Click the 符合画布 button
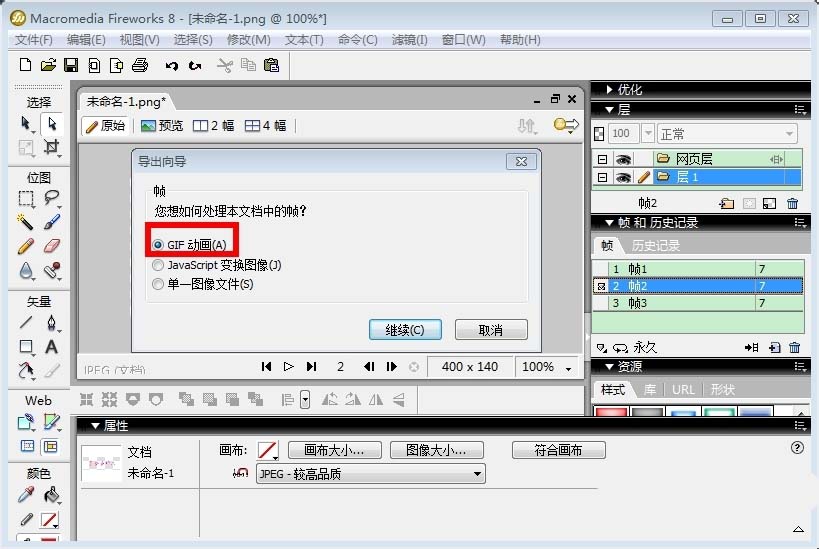Image resolution: width=819 pixels, height=549 pixels. pyautogui.click(x=558, y=450)
